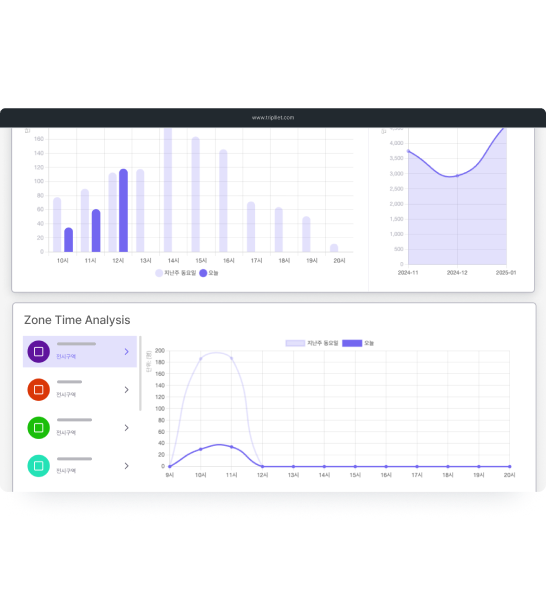Click today's line point at 11시 in Zone chart
Screen dimensions: 546x600
tap(231, 447)
